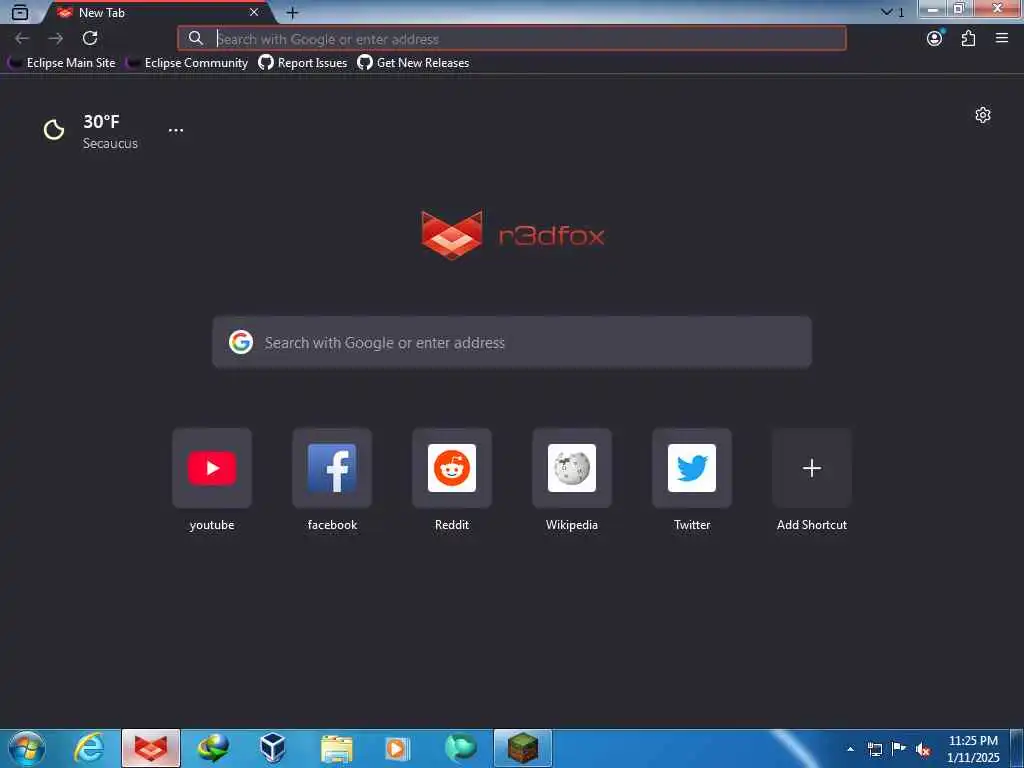Open new tab personalize gear

[983, 116]
